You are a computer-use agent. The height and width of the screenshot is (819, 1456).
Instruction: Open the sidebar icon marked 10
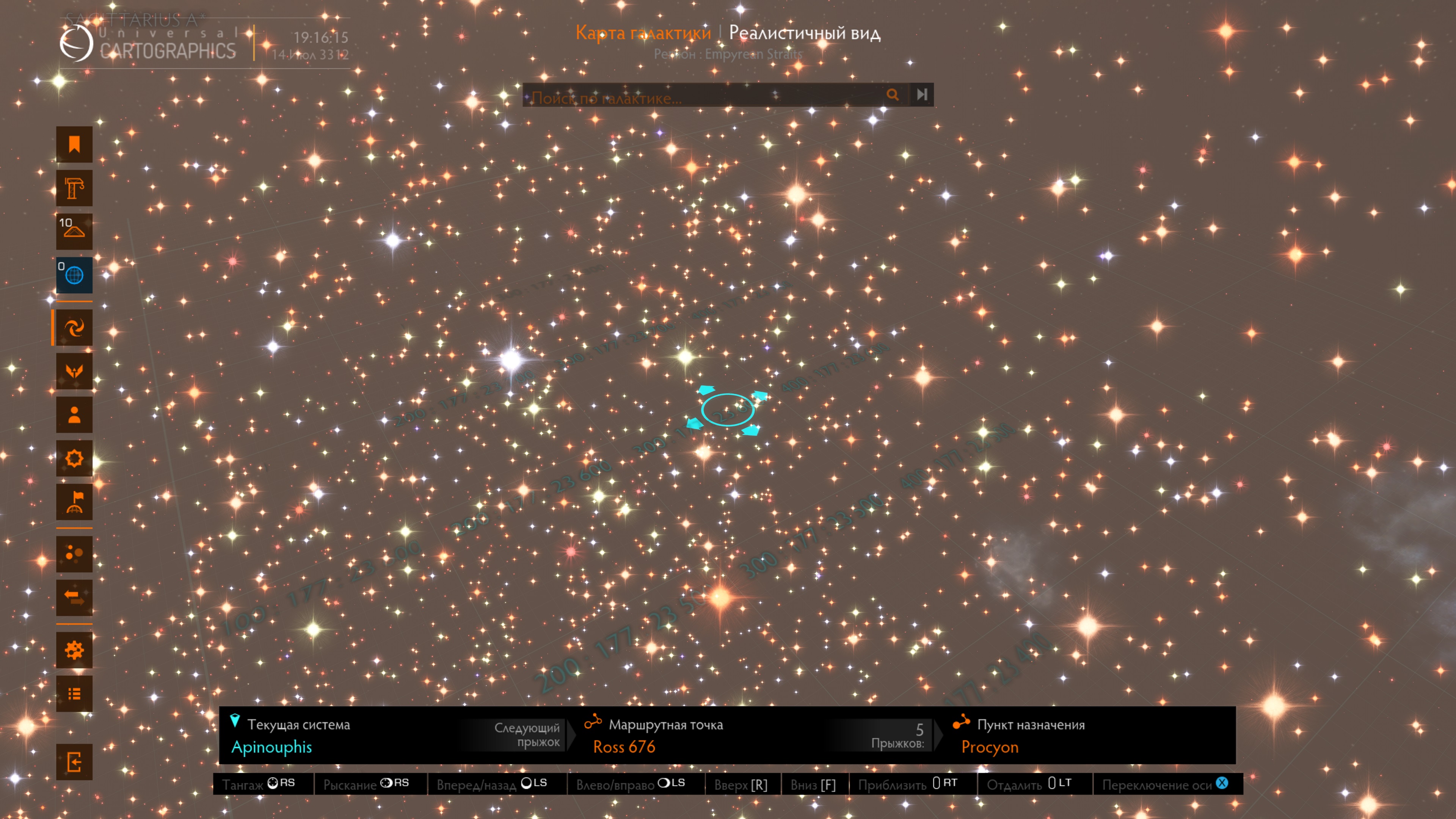(74, 231)
